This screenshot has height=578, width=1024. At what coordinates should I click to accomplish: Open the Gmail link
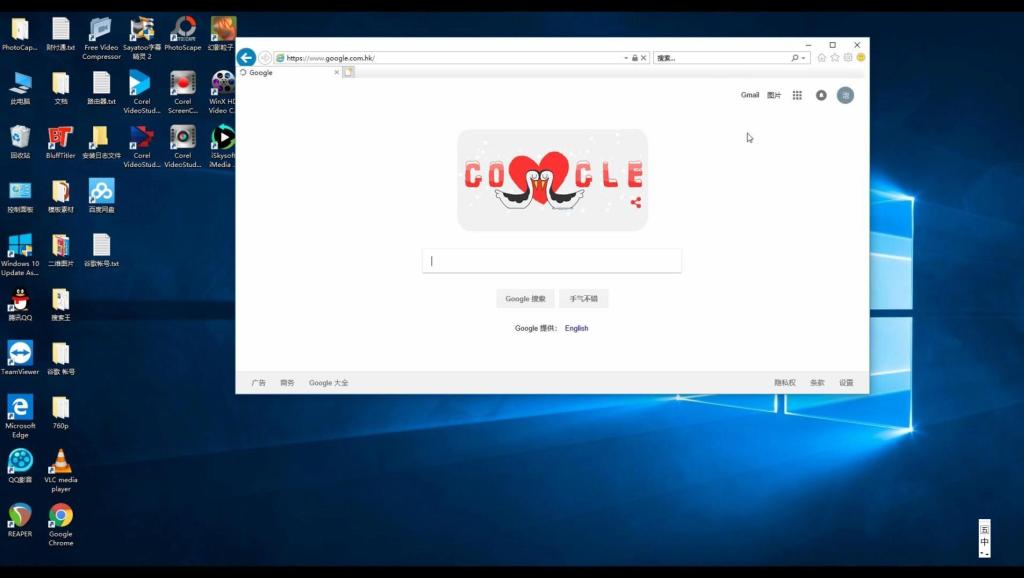click(749, 95)
